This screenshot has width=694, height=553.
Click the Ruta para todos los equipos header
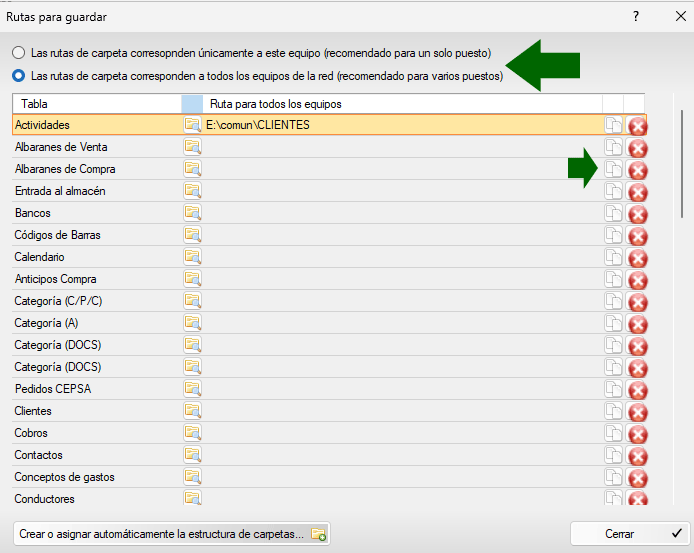pos(400,103)
